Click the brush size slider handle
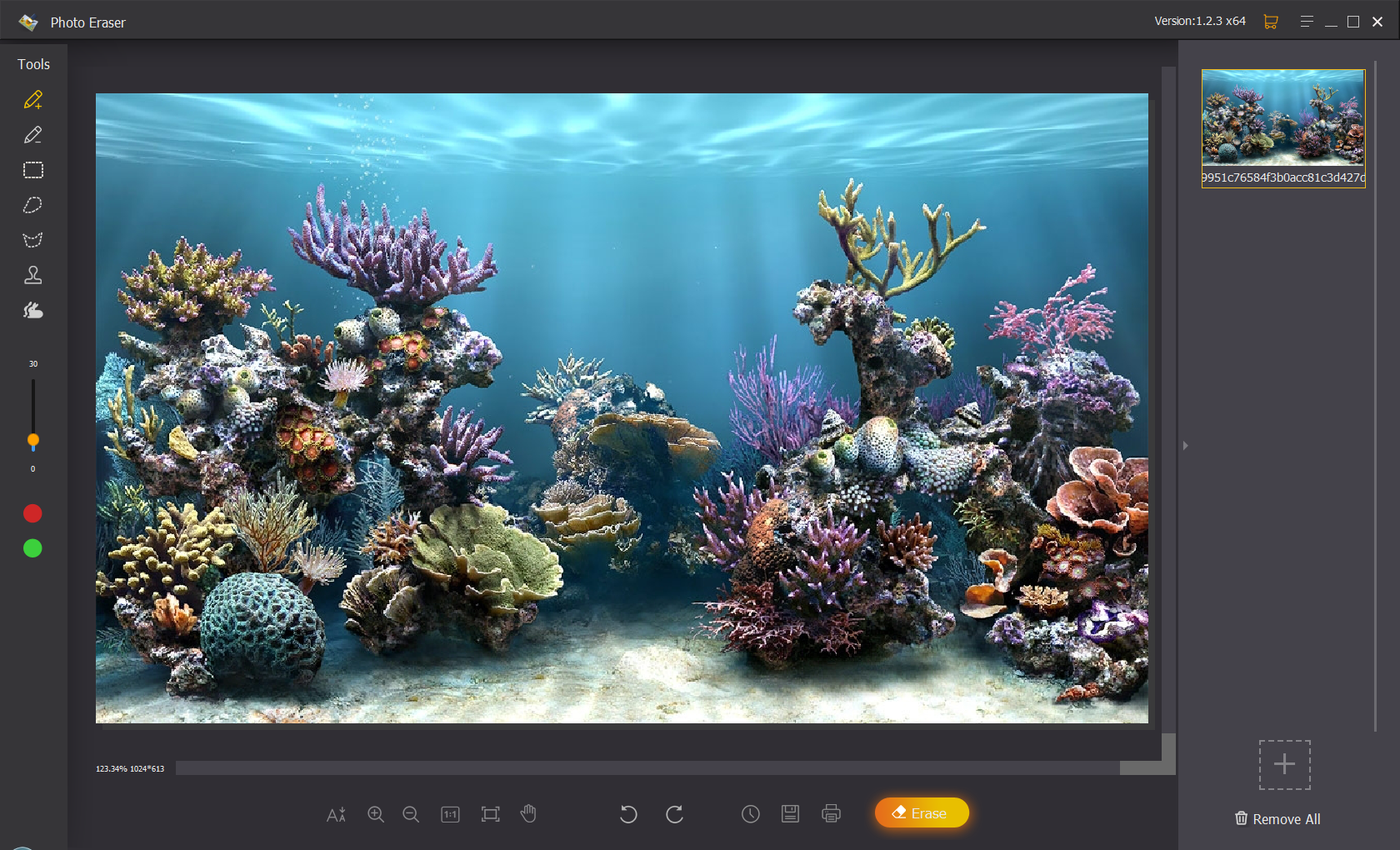This screenshot has width=1400, height=850. [33, 440]
